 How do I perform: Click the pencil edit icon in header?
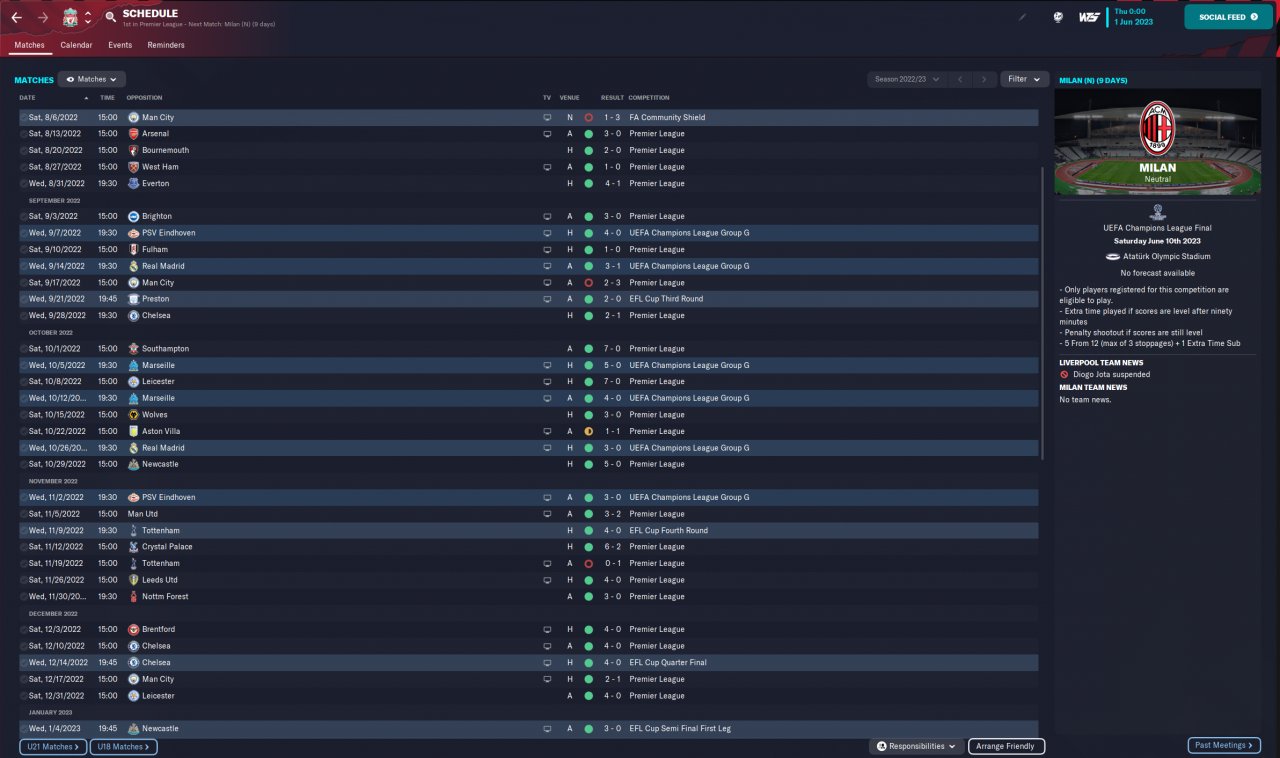[1022, 17]
